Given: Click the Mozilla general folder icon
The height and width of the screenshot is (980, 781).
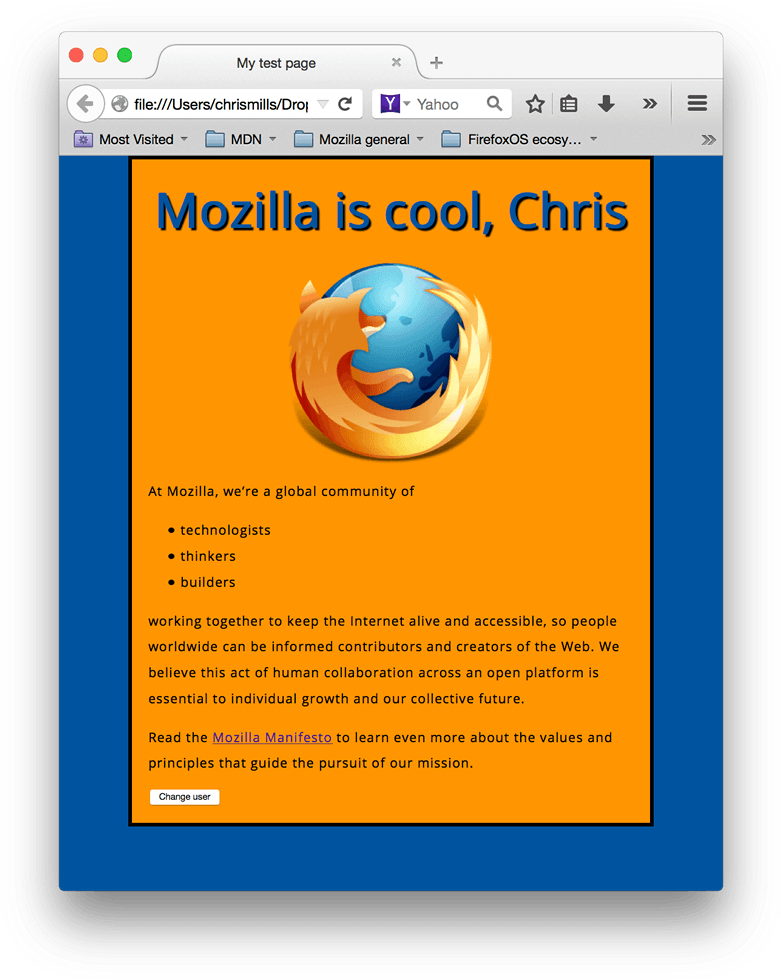Looking at the screenshot, I should click(303, 139).
